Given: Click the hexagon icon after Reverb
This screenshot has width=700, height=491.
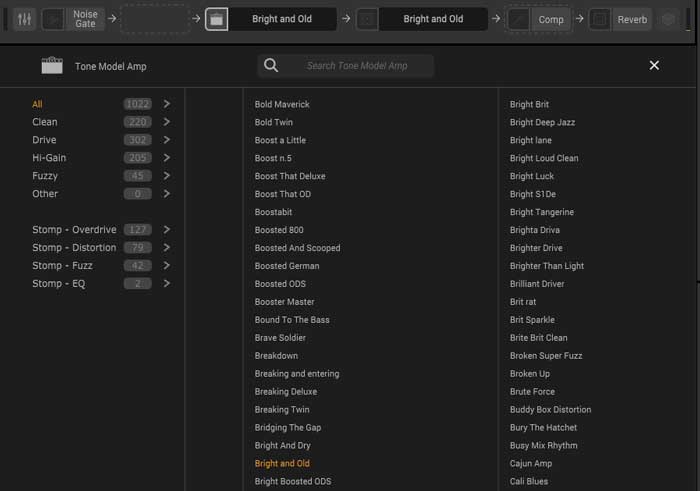Looking at the screenshot, I should pos(668,19).
